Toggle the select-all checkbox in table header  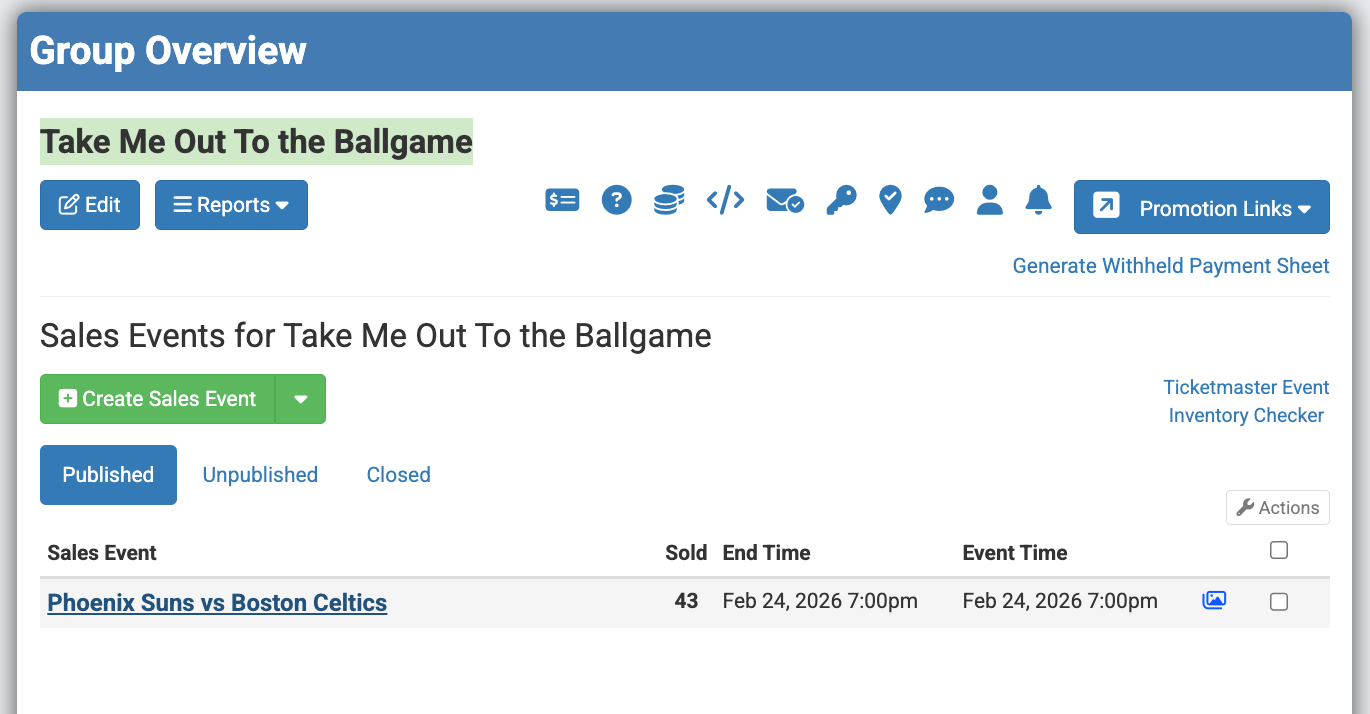(1278, 550)
